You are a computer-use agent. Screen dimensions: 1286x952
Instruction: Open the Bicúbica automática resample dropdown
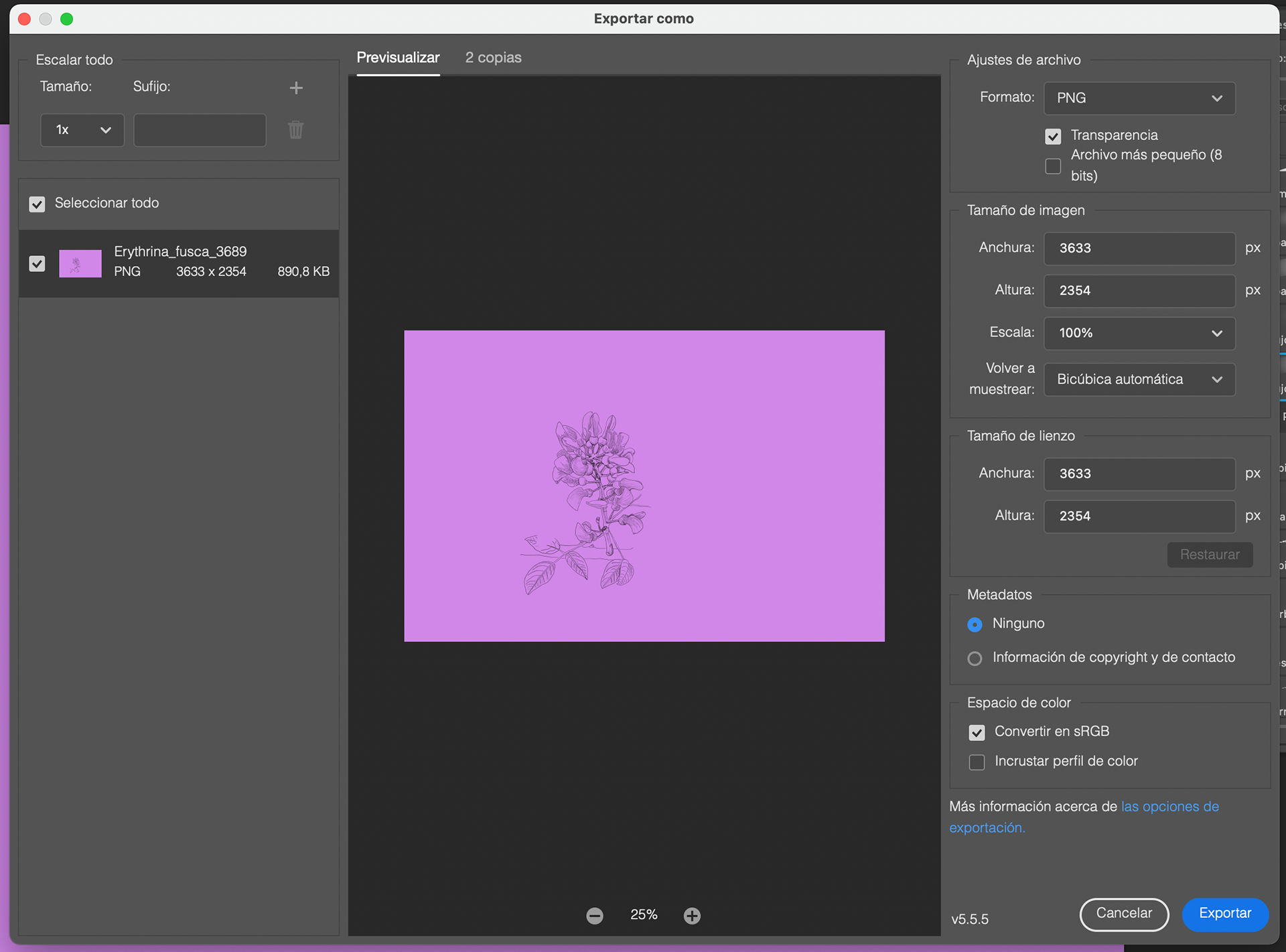tap(1139, 379)
